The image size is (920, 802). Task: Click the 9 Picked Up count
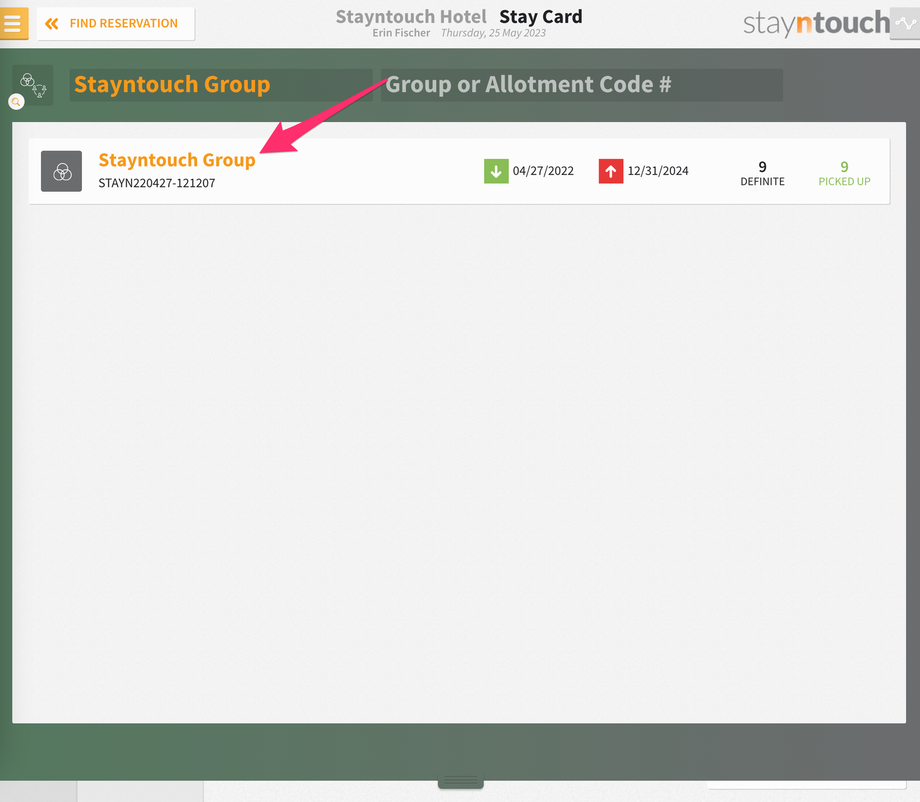844,174
